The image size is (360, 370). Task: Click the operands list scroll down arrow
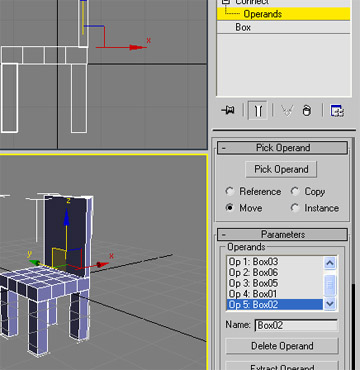pyautogui.click(x=330, y=304)
